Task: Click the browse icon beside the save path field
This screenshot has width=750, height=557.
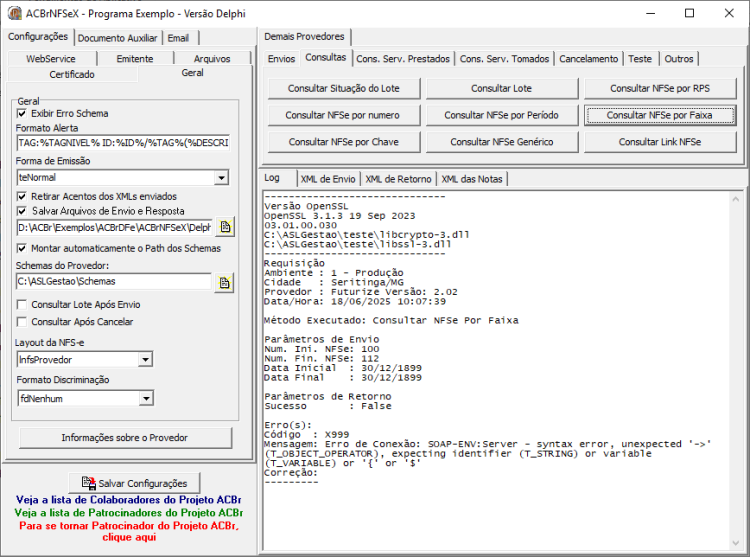Action: (225, 227)
